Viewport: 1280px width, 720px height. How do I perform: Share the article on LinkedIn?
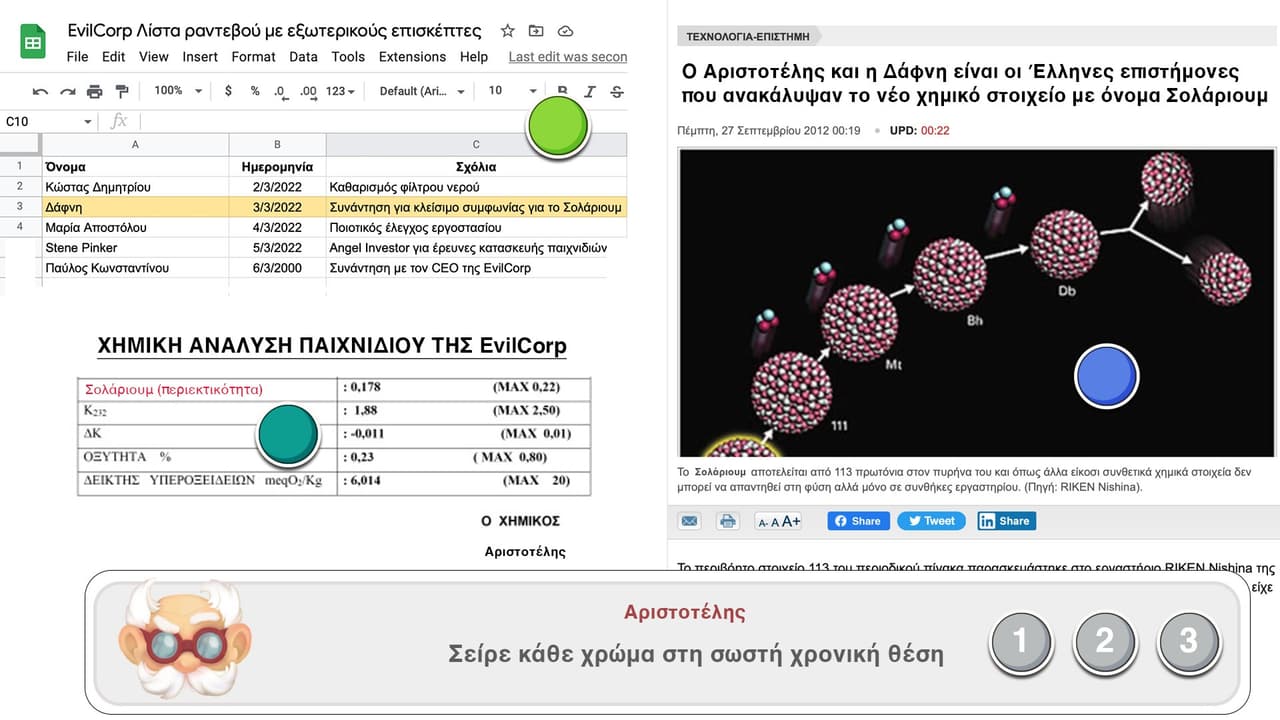(x=1006, y=521)
